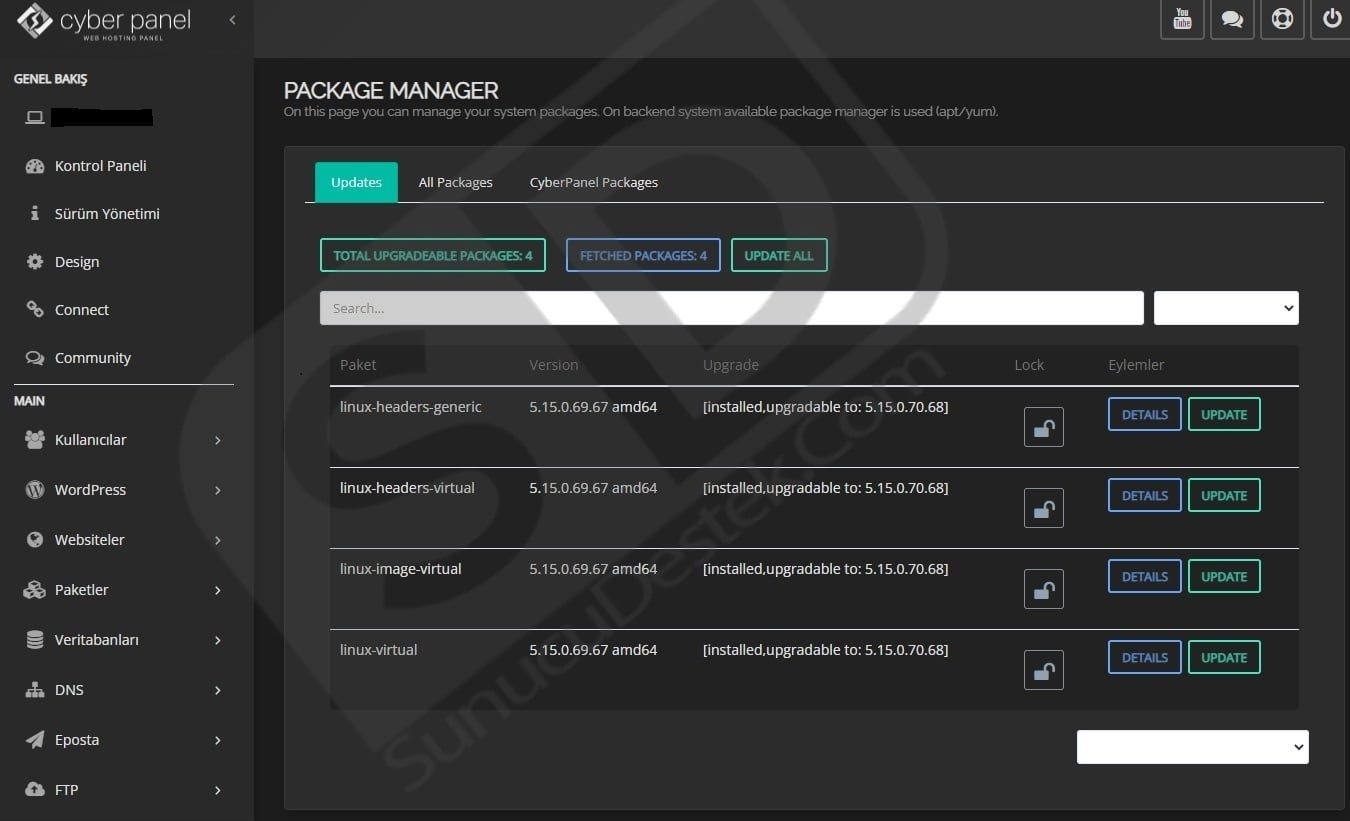Expand the FTP submenu arrow
This screenshot has width=1350, height=821.
point(217,790)
